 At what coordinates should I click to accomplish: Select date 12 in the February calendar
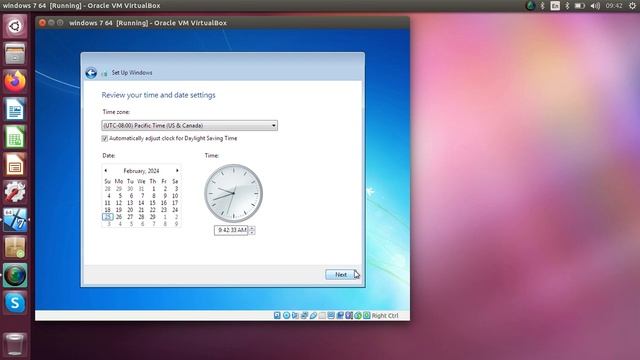pyautogui.click(x=119, y=203)
